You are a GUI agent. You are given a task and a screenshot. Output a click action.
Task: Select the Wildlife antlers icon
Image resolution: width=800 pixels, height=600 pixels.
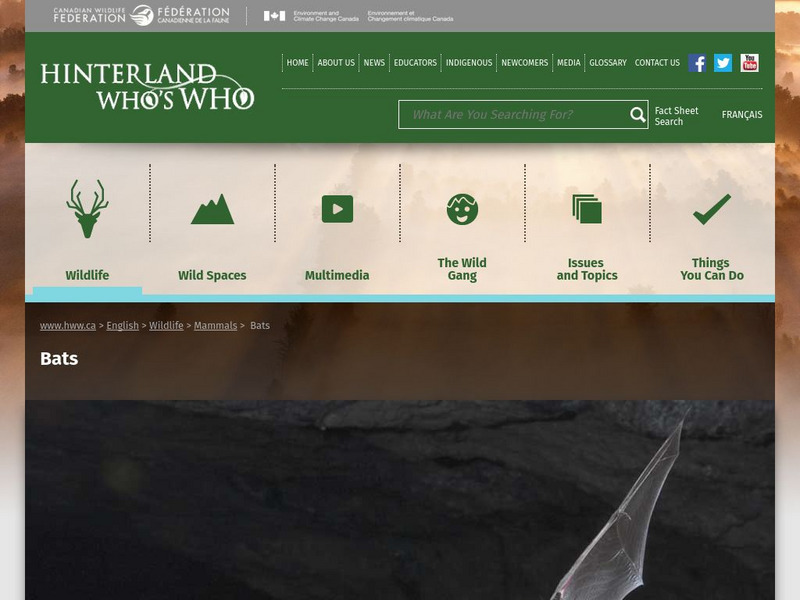pyautogui.click(x=88, y=208)
